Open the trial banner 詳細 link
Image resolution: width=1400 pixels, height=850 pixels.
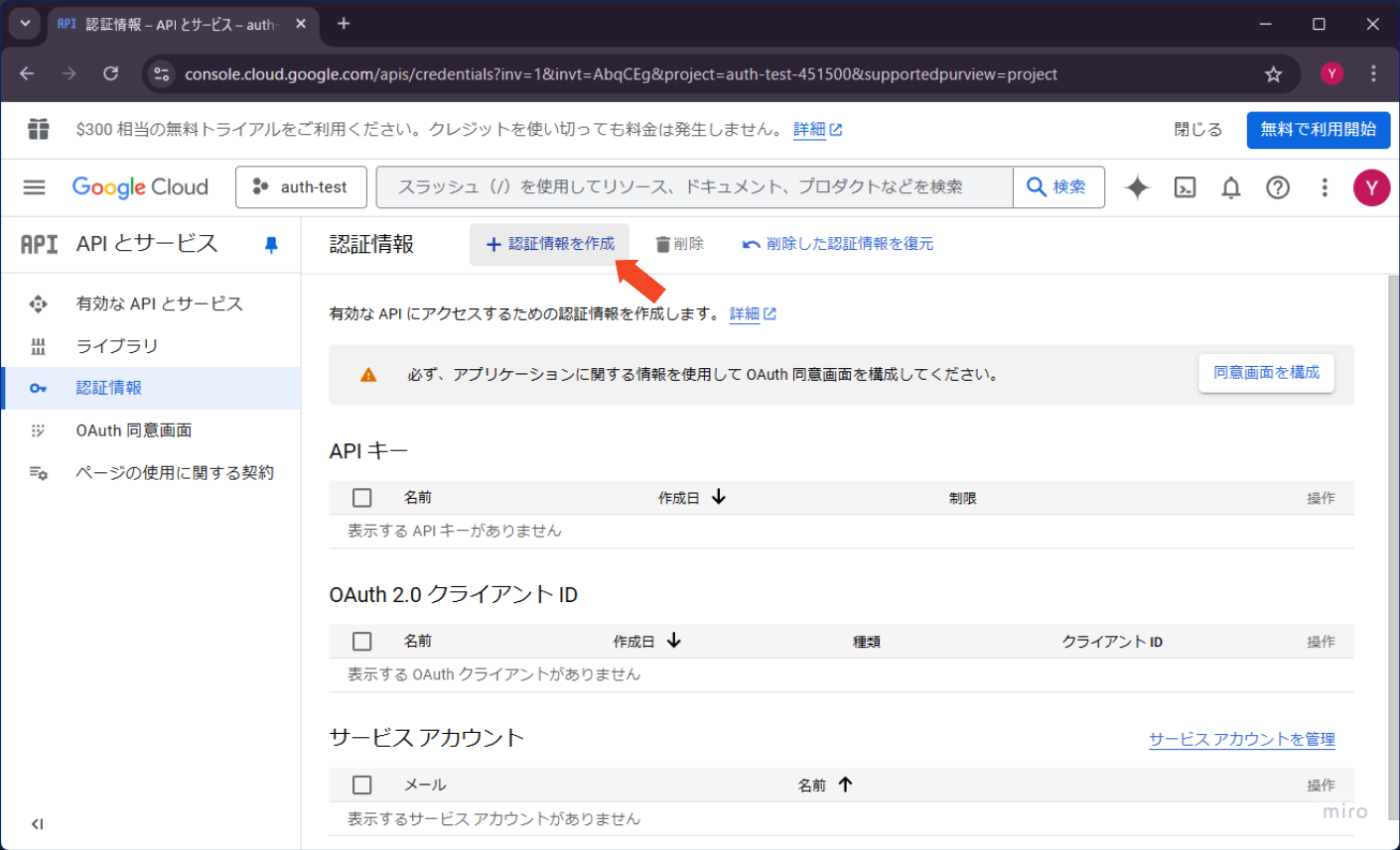tap(818, 129)
